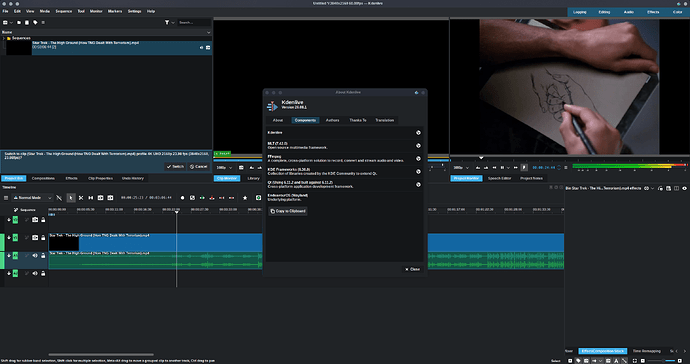This screenshot has width=690, height=364.
Task: Select the Selection tool arrow
Action: click(x=71, y=198)
